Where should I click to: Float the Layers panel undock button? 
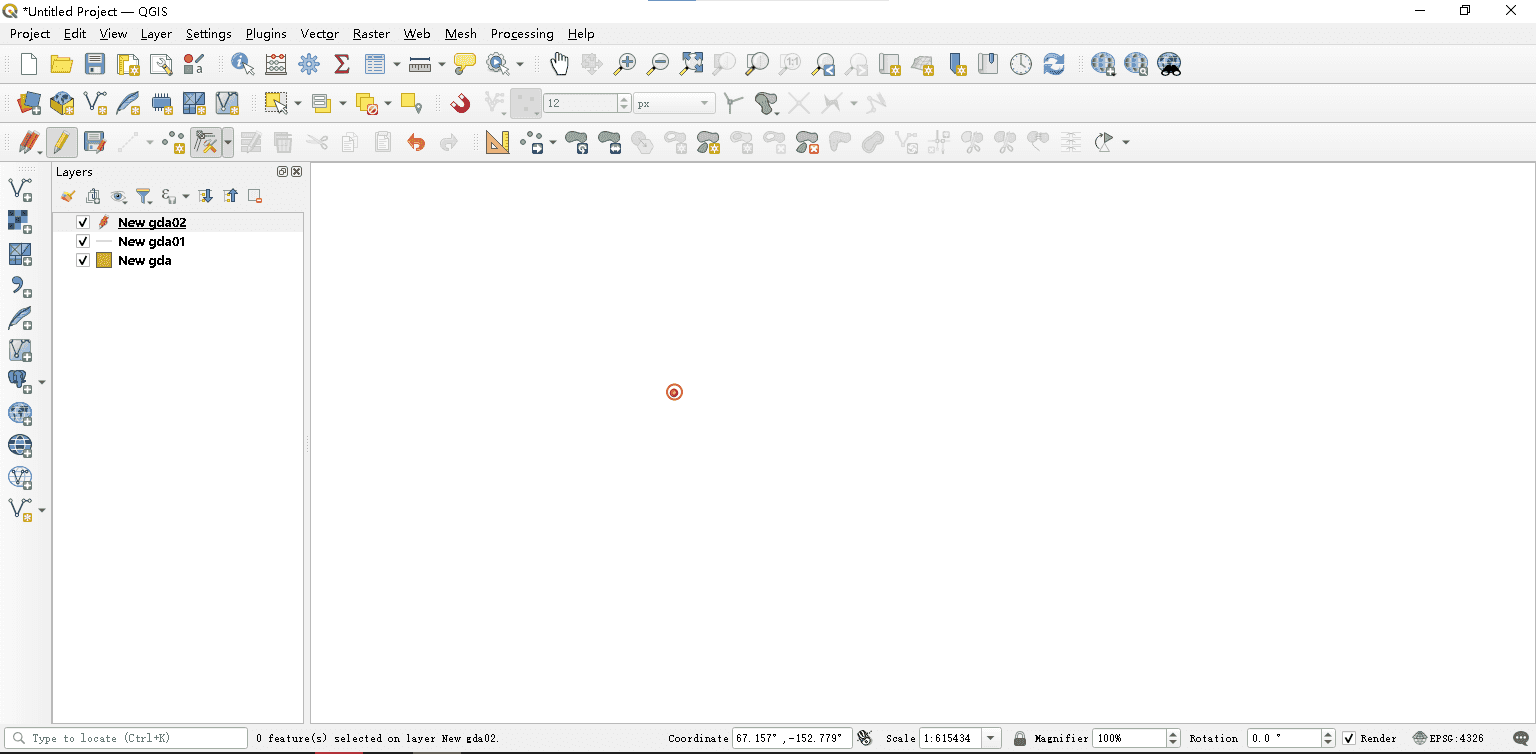283,172
